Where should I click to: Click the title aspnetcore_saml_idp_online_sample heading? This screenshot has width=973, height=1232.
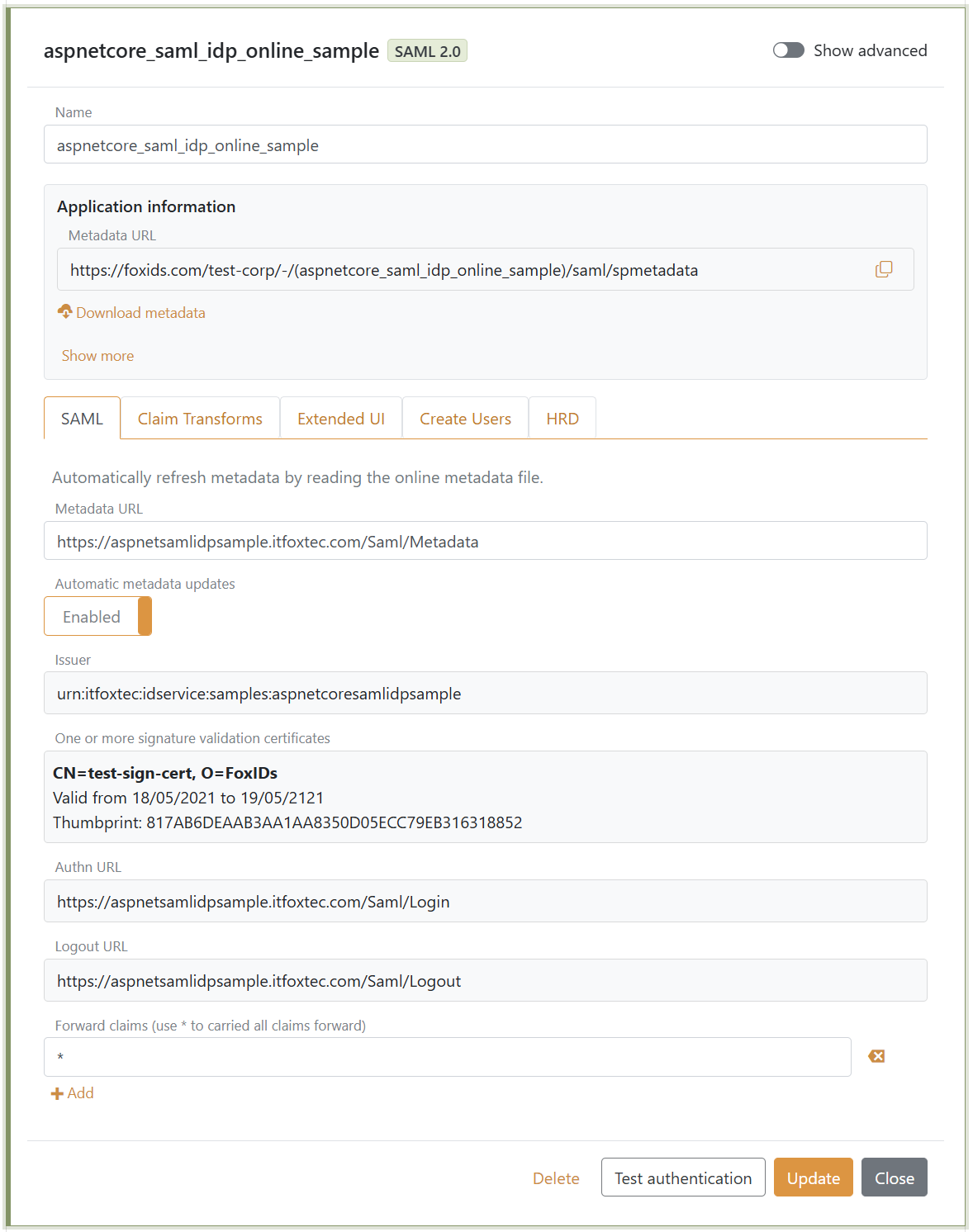point(211,51)
